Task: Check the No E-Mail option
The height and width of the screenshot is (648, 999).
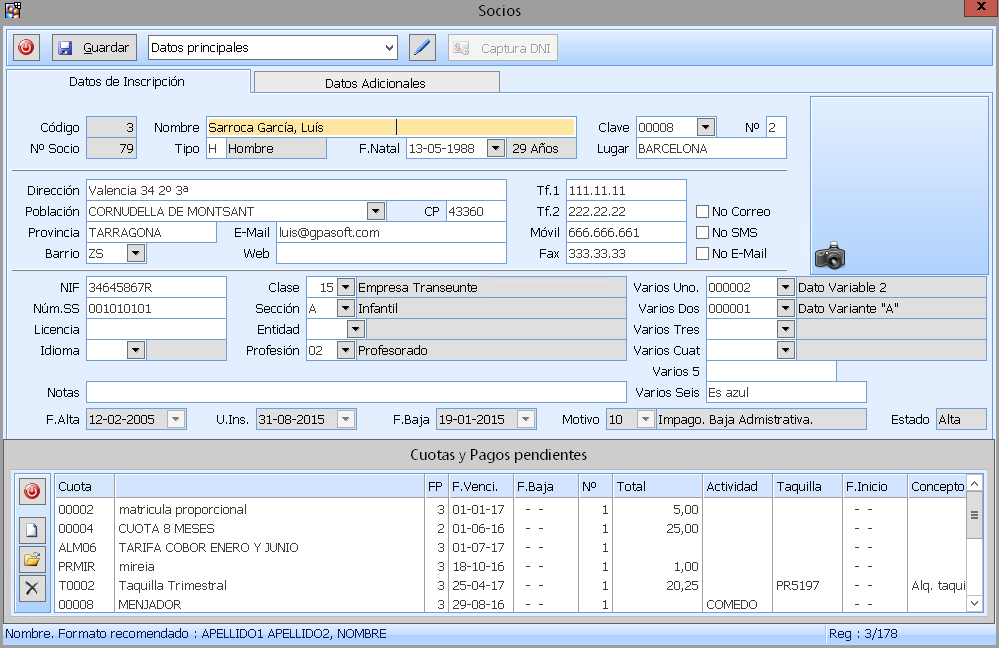Action: point(703,253)
